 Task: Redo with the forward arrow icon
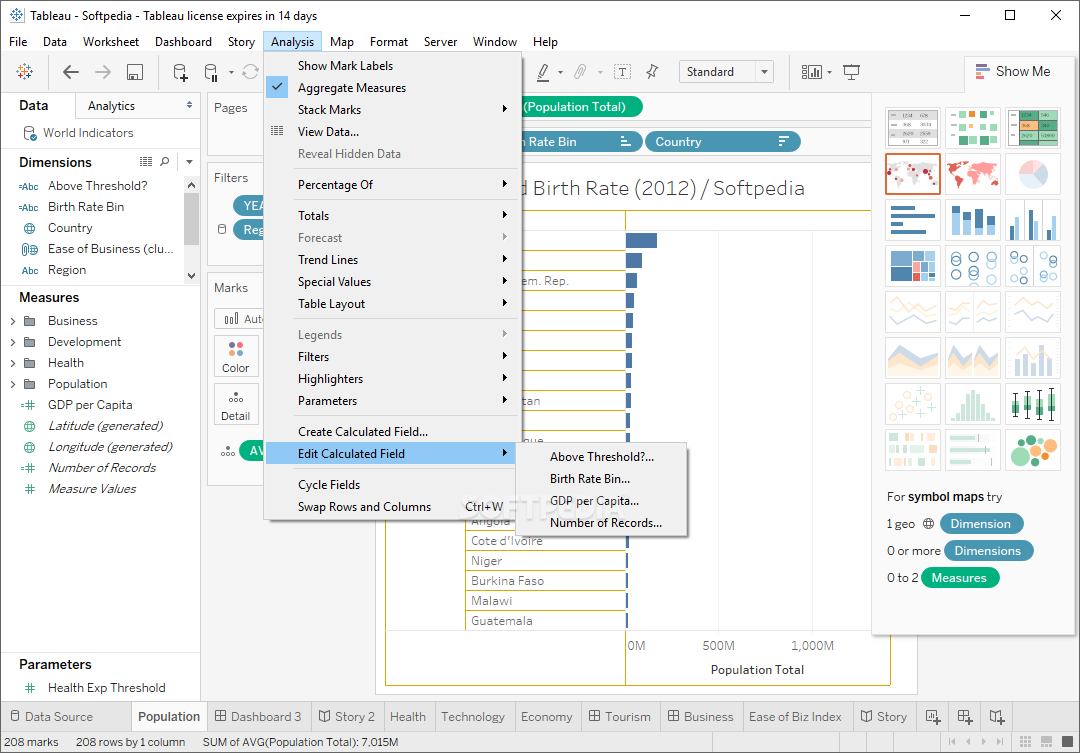click(103, 72)
